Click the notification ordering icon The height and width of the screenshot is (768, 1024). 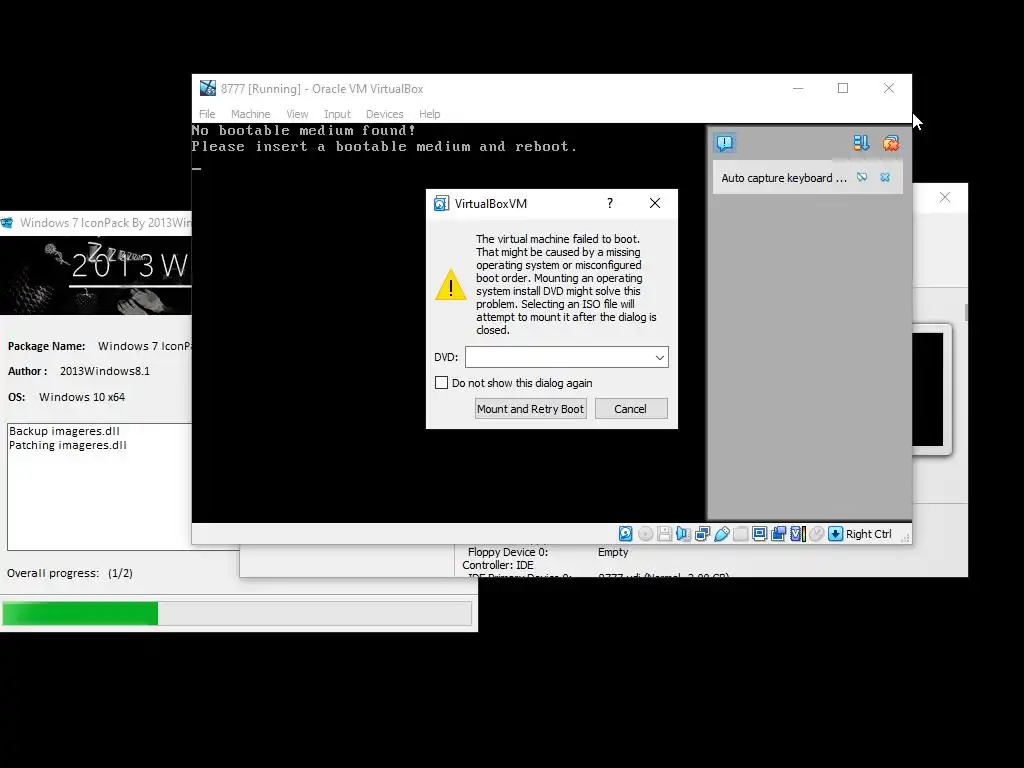pos(861,143)
